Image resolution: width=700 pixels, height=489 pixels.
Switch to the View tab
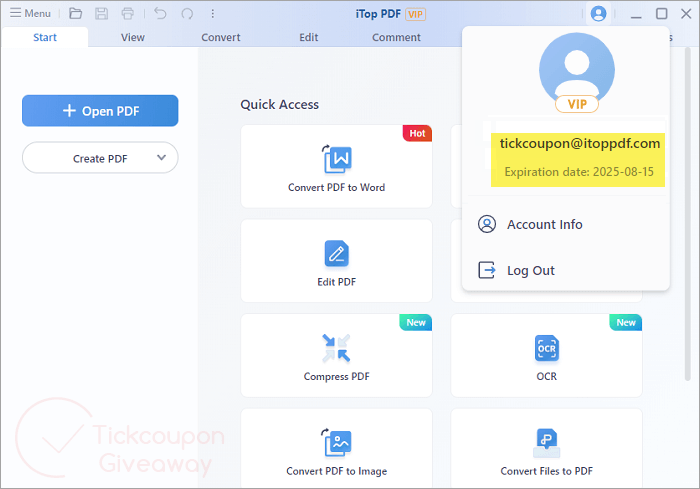[133, 38]
